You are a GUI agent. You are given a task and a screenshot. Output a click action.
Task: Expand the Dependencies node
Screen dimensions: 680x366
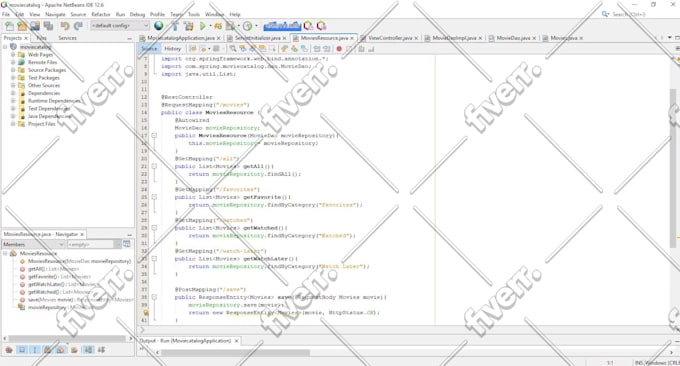coord(13,93)
